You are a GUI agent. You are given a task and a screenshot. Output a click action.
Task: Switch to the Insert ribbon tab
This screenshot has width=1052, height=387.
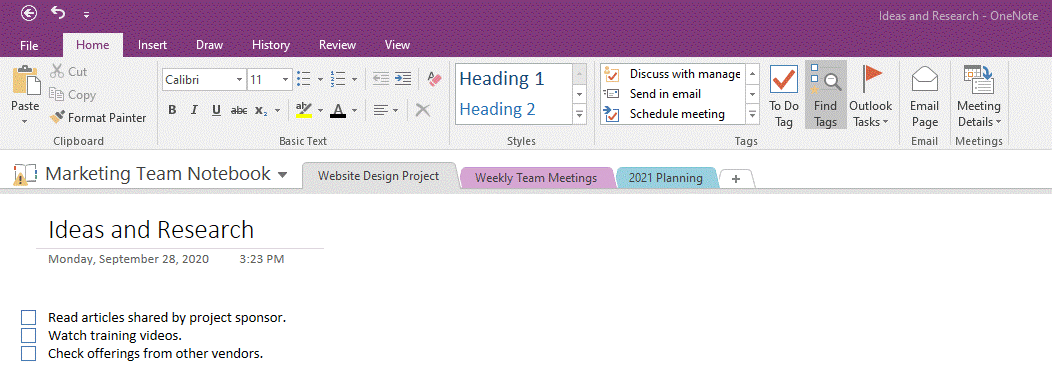(x=152, y=45)
